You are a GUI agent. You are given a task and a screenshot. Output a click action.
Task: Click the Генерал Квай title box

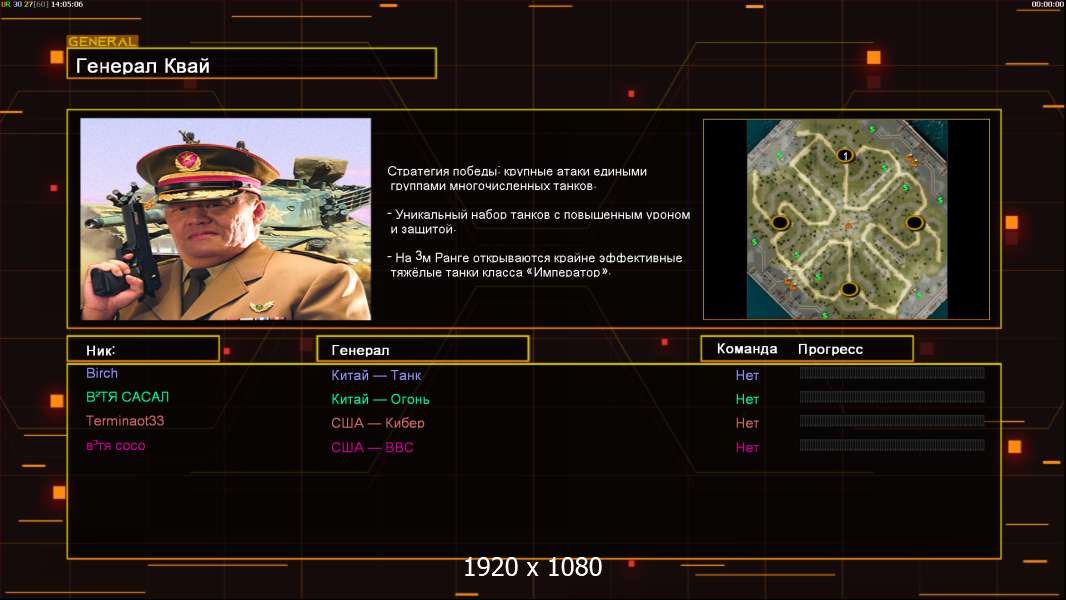click(251, 65)
